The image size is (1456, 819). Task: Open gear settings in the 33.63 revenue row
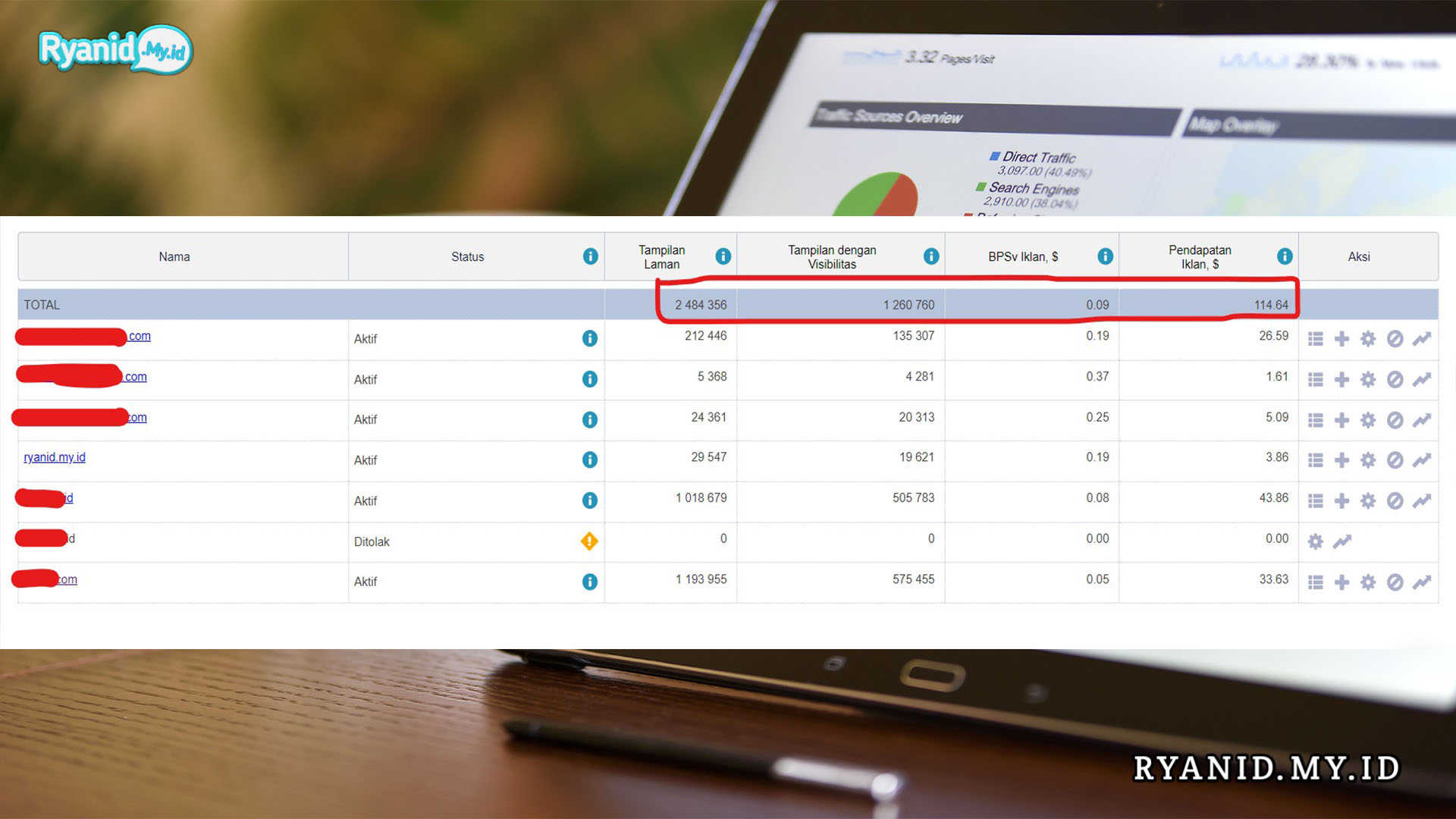pos(1368,582)
